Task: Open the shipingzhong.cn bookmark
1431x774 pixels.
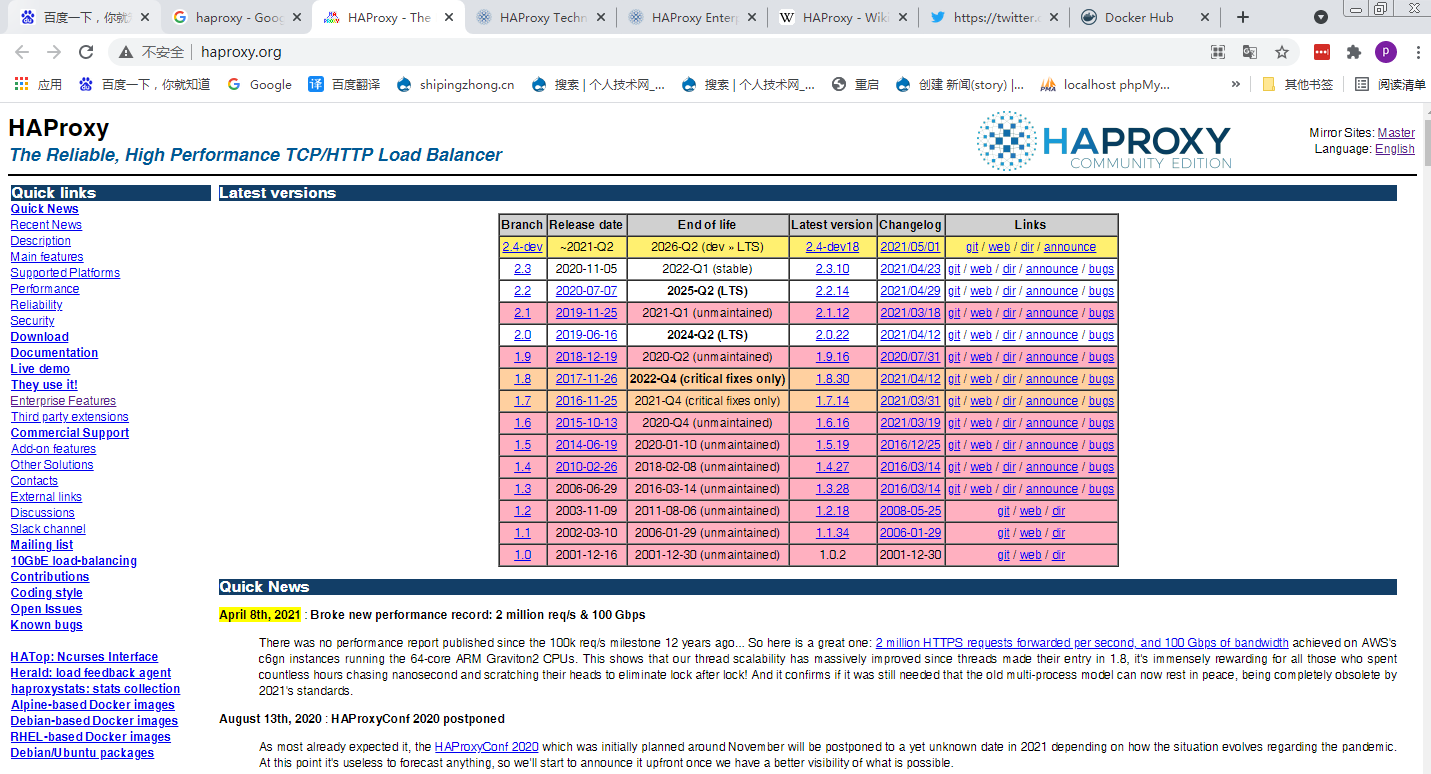Action: [455, 84]
